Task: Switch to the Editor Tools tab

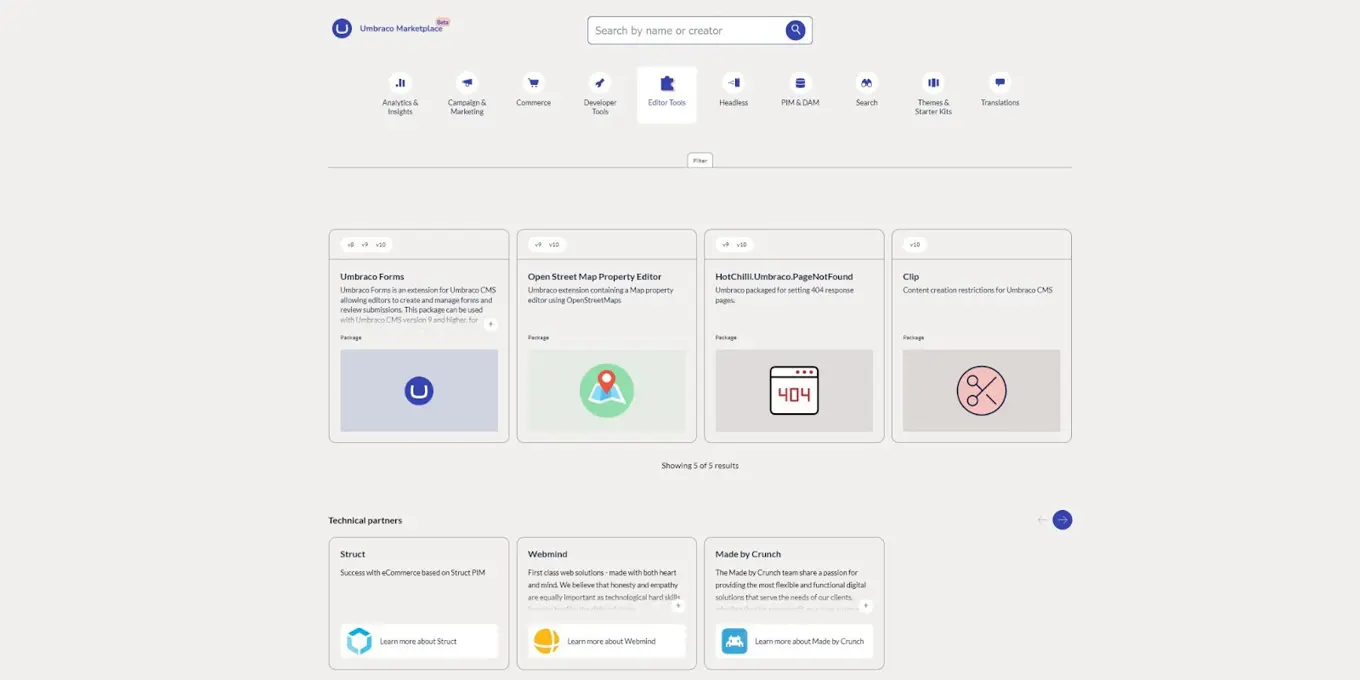Action: point(667,94)
